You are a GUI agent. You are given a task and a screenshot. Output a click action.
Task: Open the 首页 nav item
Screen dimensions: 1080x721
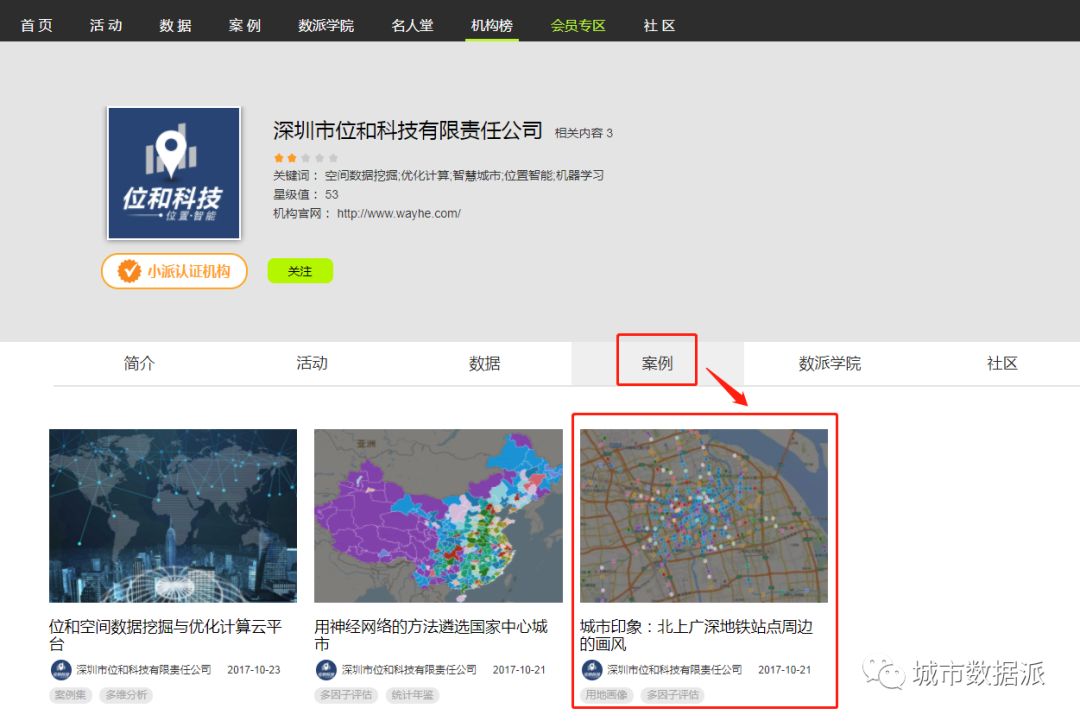click(37, 25)
